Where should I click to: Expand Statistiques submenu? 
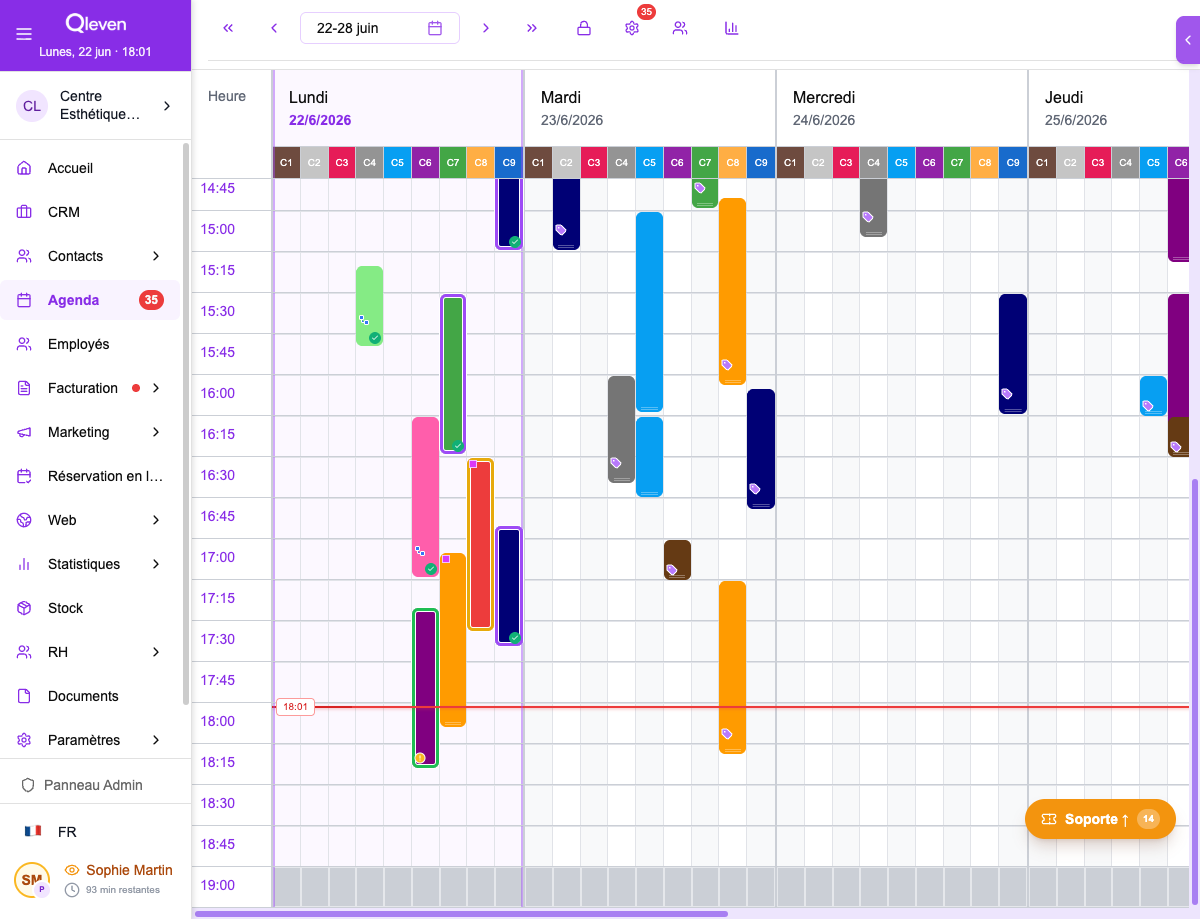pyautogui.click(x=156, y=564)
